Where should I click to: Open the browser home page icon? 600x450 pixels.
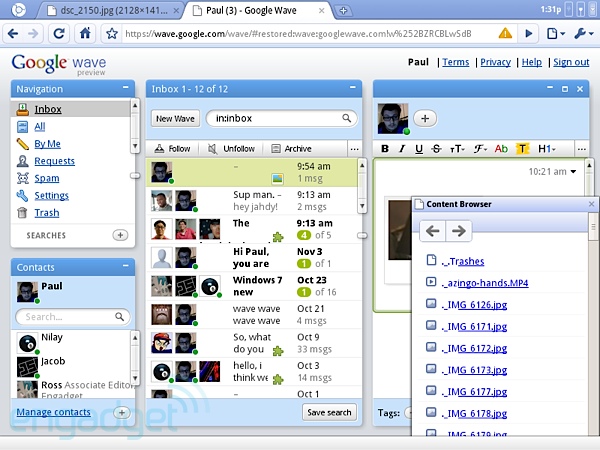85,33
